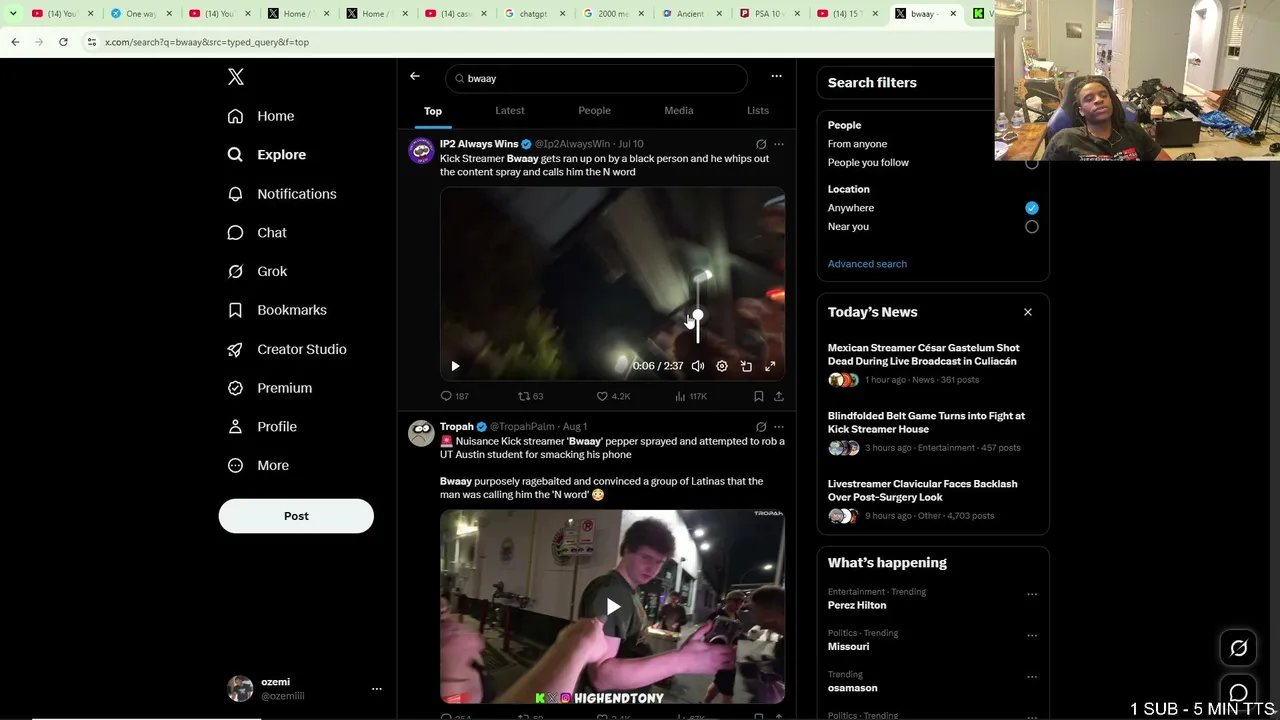This screenshot has height=720, width=1280.
Task: Switch to the Media search tab
Action: tap(679, 110)
